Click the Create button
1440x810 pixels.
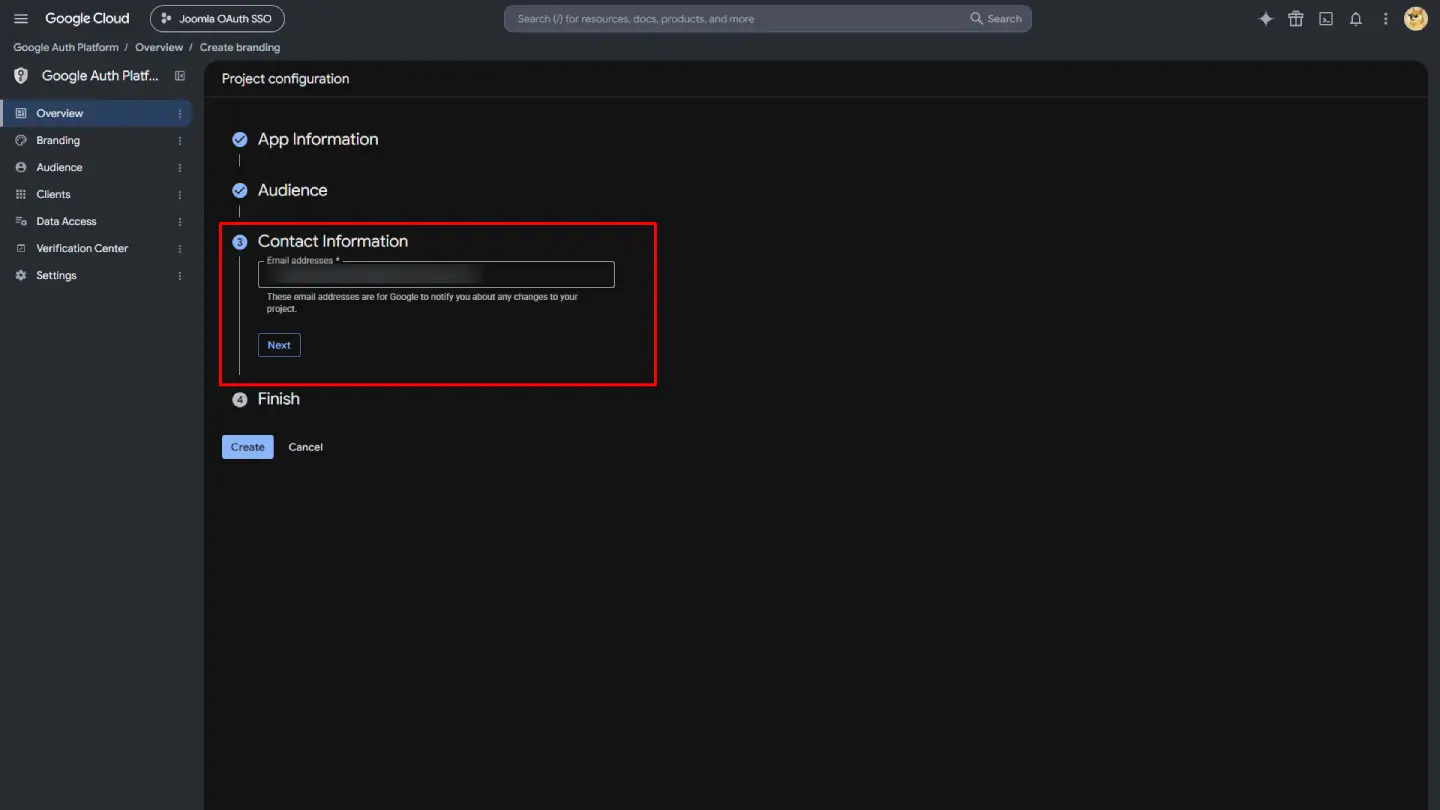click(x=248, y=447)
